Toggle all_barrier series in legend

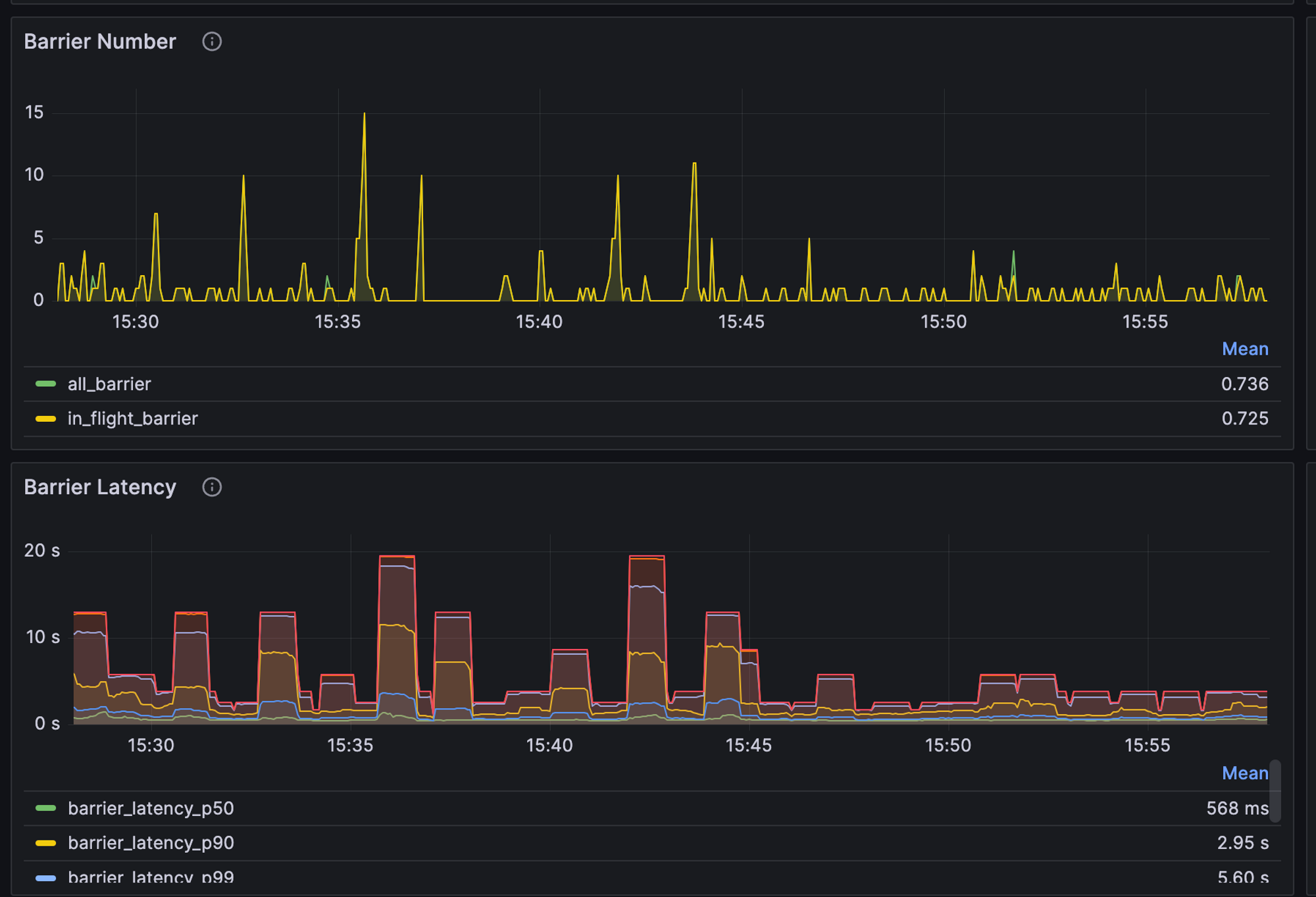[x=109, y=384]
